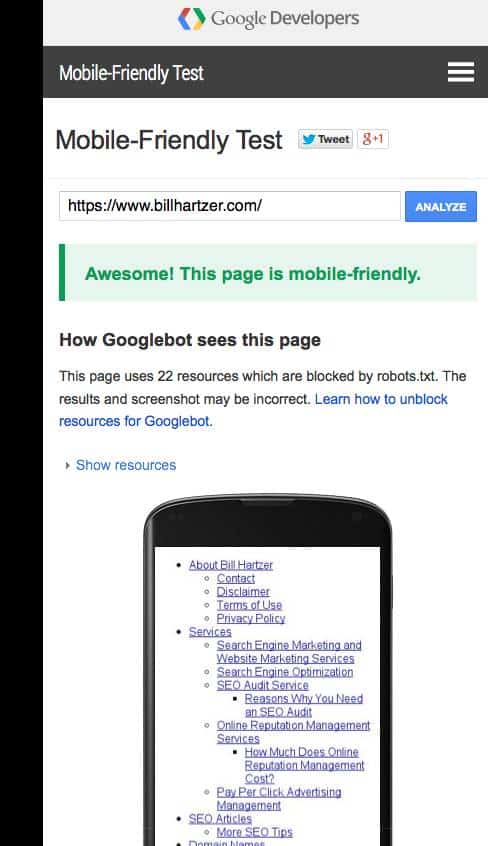This screenshot has width=488, height=846.
Task: Focus the URL input field
Action: tap(230, 206)
